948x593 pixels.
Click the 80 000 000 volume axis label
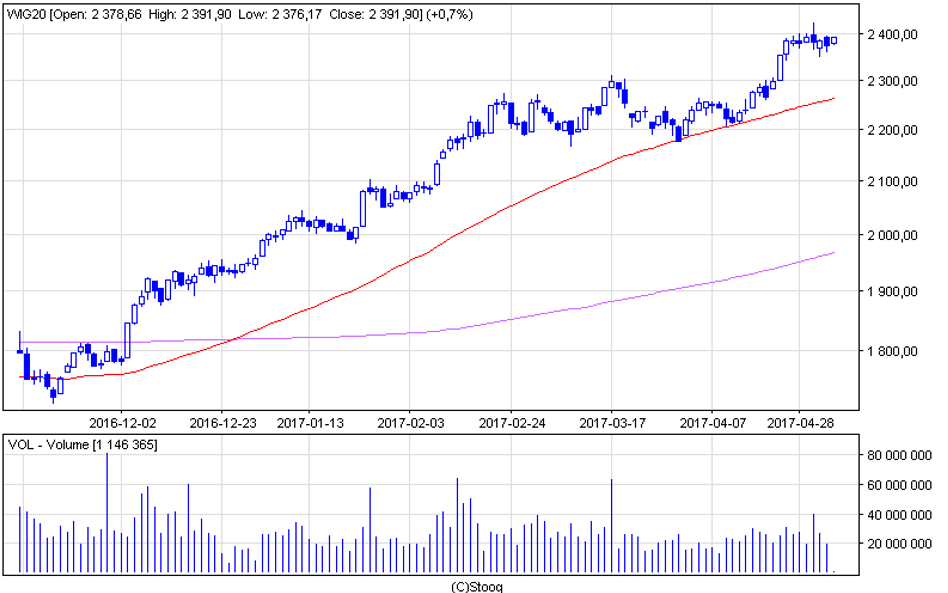[x=899, y=455]
